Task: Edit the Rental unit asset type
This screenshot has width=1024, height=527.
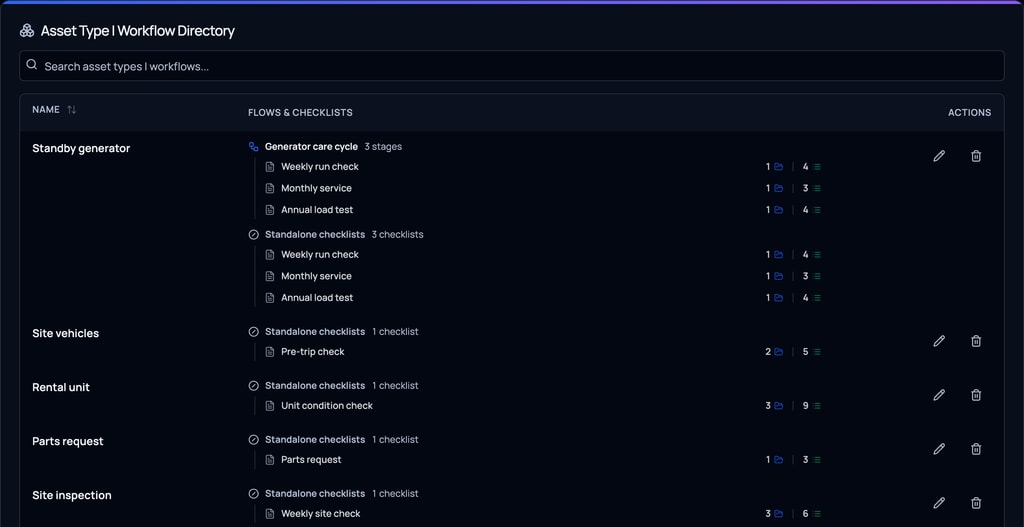Action: coord(939,394)
